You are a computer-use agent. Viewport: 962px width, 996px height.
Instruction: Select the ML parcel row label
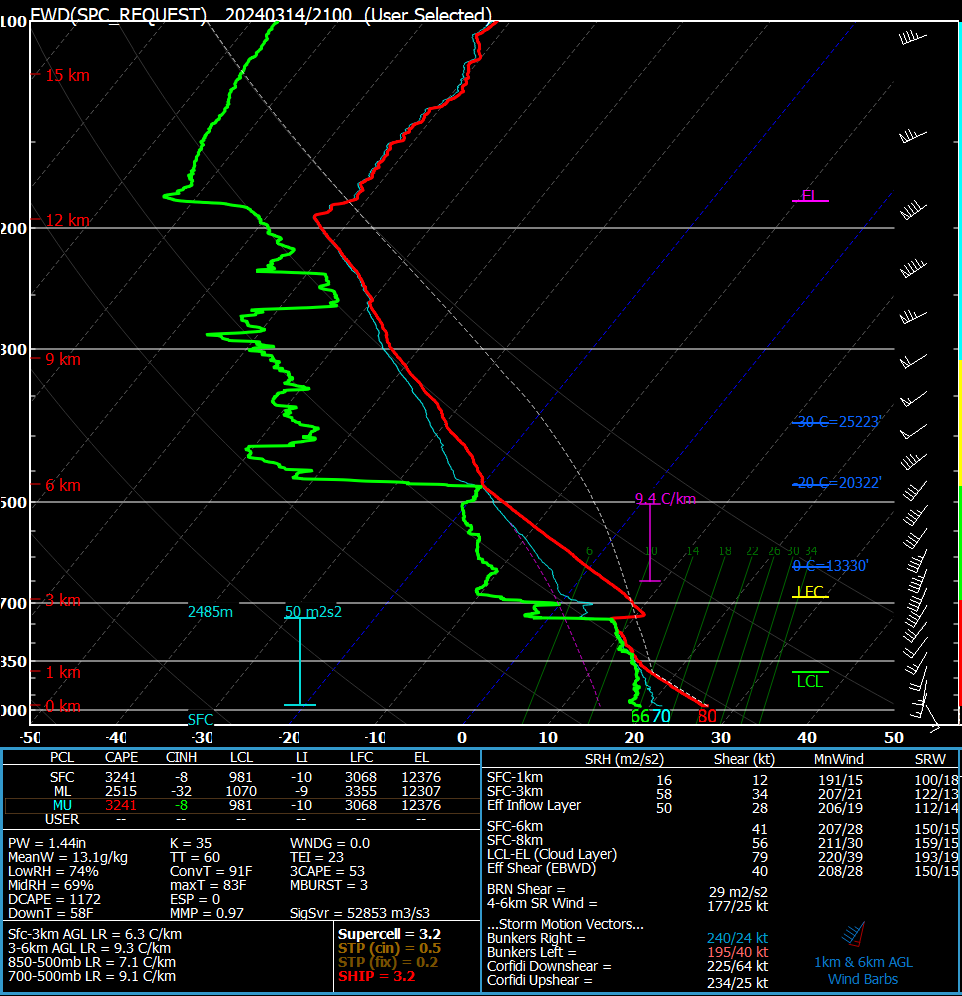pos(62,791)
